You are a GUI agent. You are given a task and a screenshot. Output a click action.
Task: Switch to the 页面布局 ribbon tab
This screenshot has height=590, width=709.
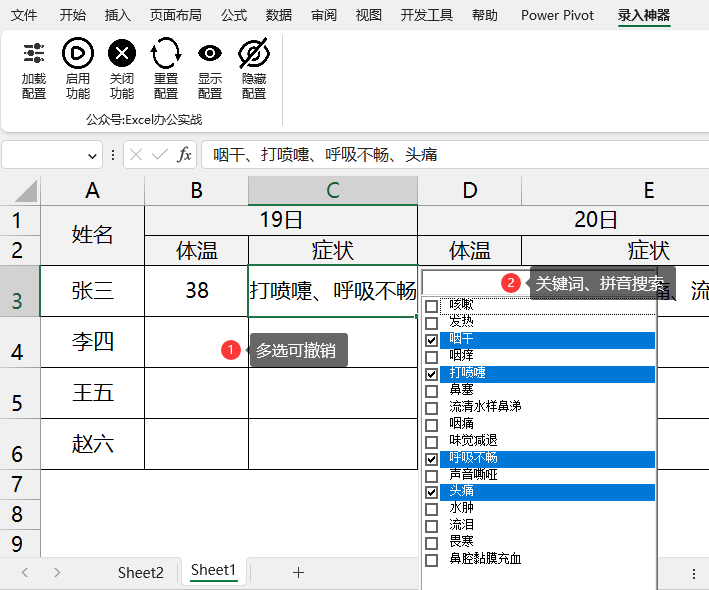(175, 15)
